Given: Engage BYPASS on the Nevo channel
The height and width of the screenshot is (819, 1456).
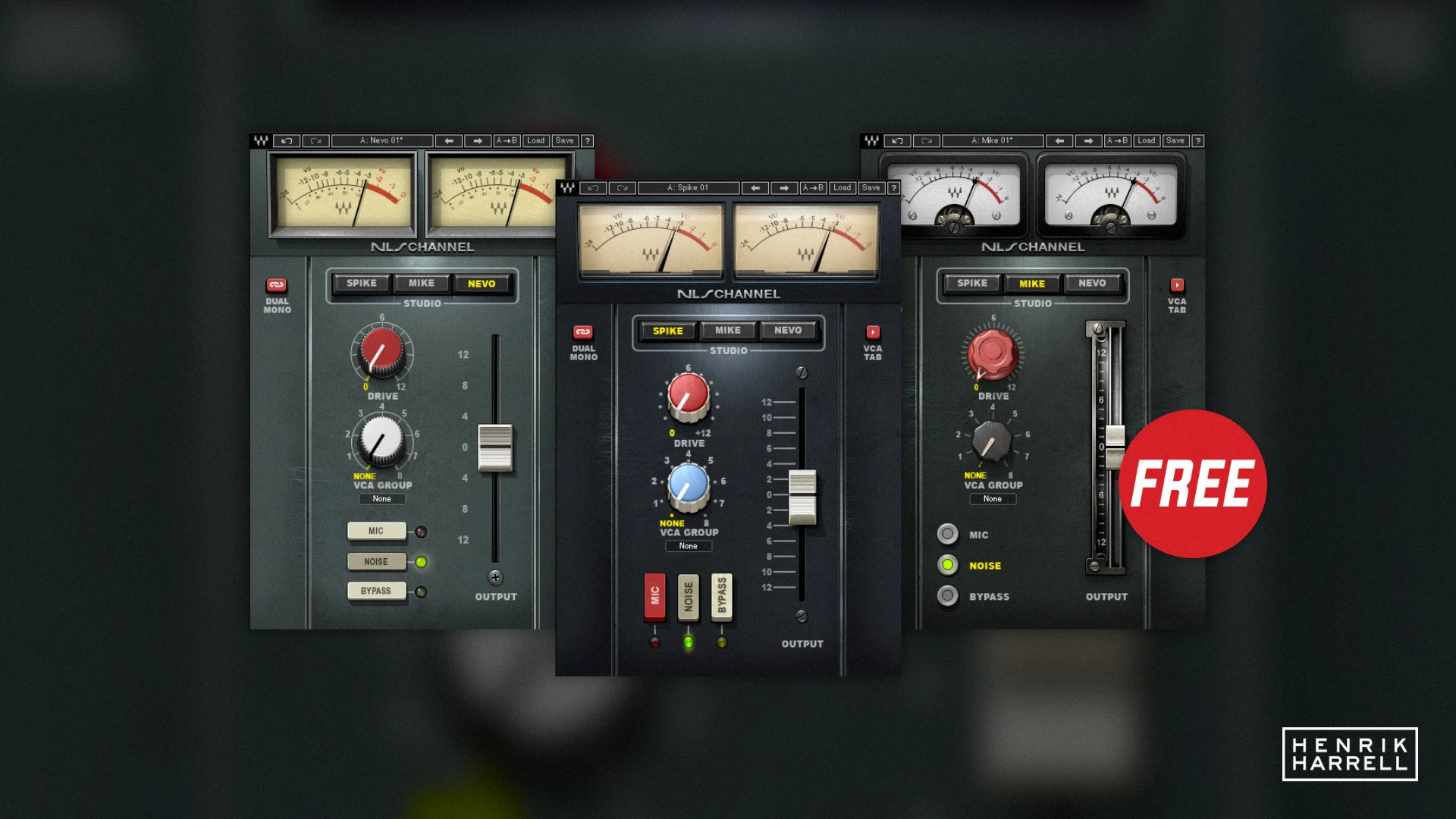Looking at the screenshot, I should pos(376,591).
